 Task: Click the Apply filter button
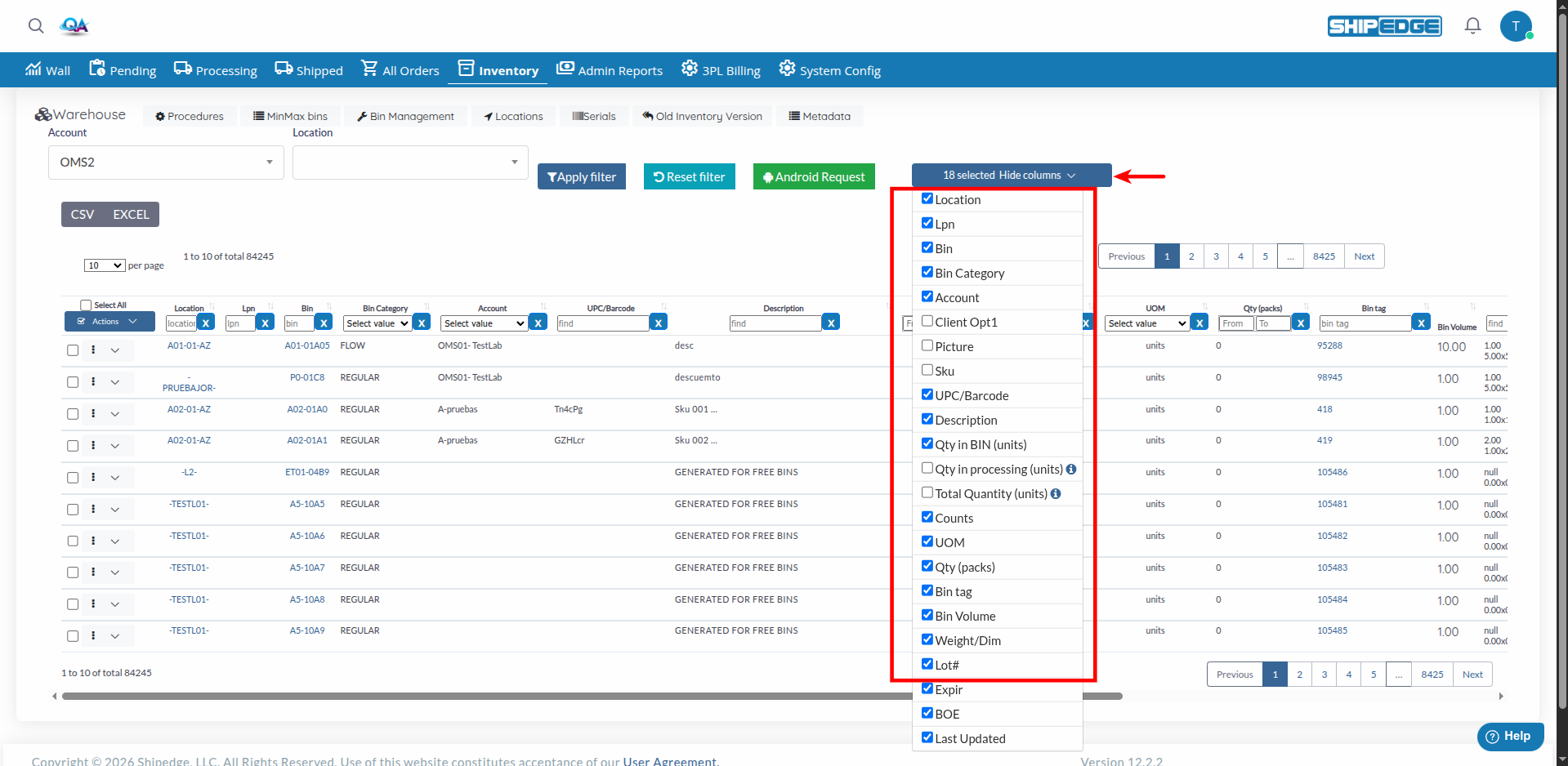581,176
